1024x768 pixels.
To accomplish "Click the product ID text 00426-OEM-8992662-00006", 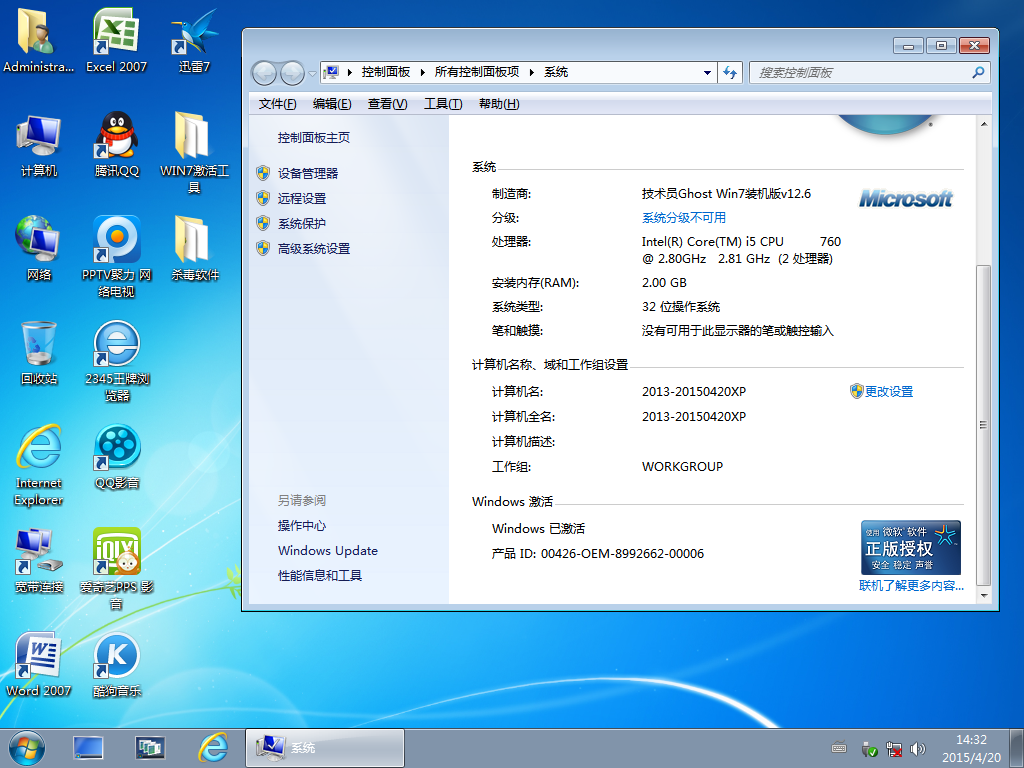I will 622,554.
